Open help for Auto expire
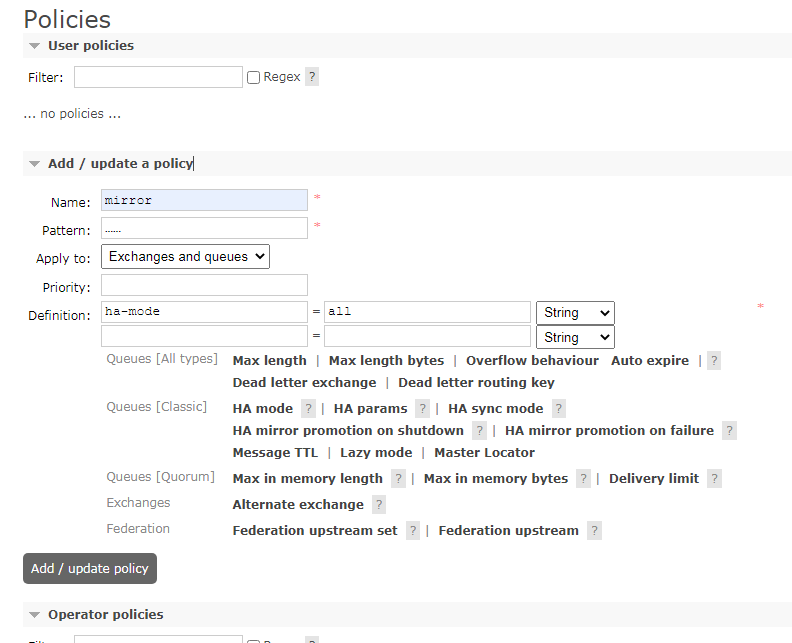This screenshot has height=643, width=792. click(714, 361)
